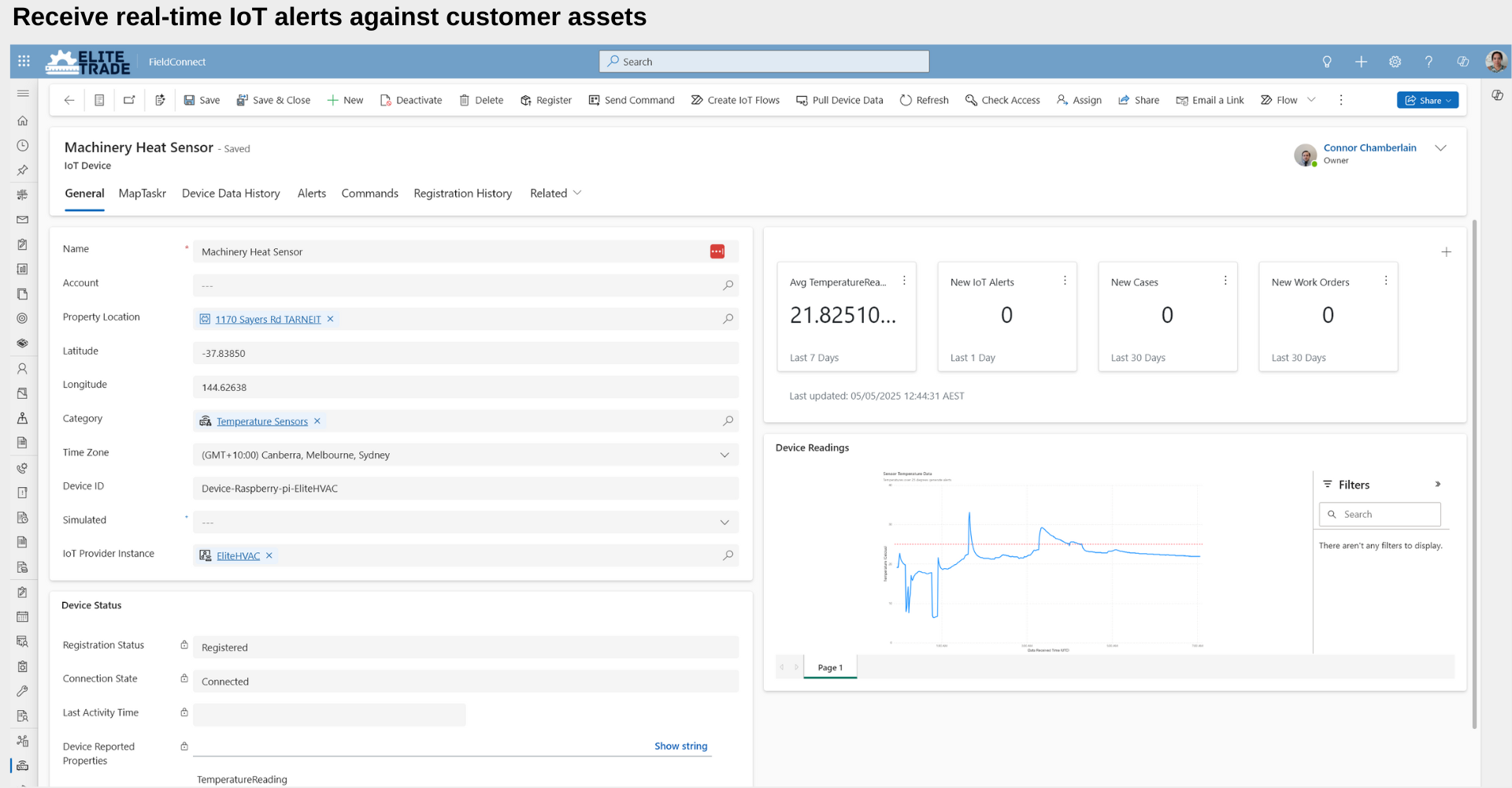Remove the 1170 Sayers Rd TARNEIT value

331,319
